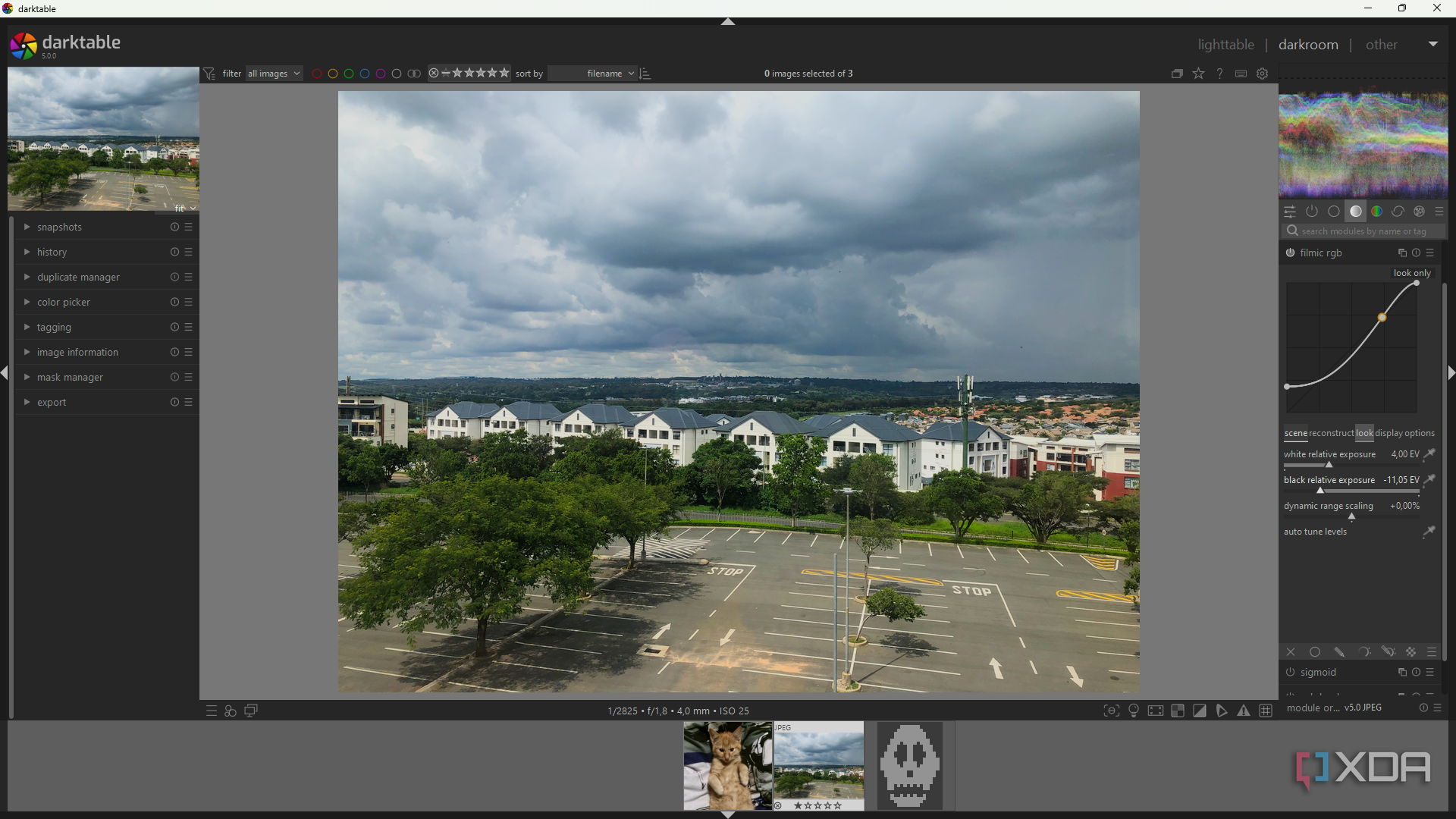Reset filmic rgb module parameters

pyautogui.click(x=1416, y=253)
